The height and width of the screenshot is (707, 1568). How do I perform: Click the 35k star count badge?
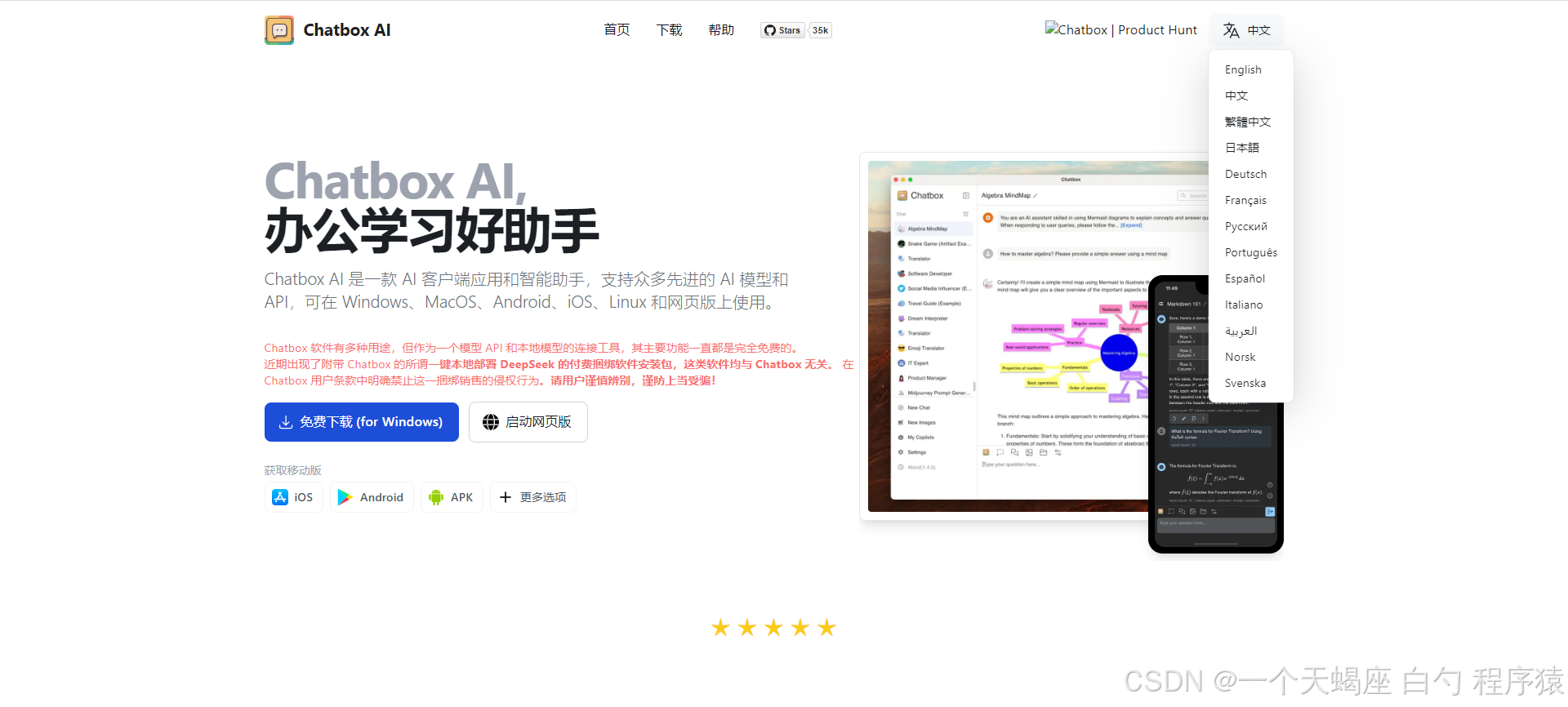pos(820,30)
